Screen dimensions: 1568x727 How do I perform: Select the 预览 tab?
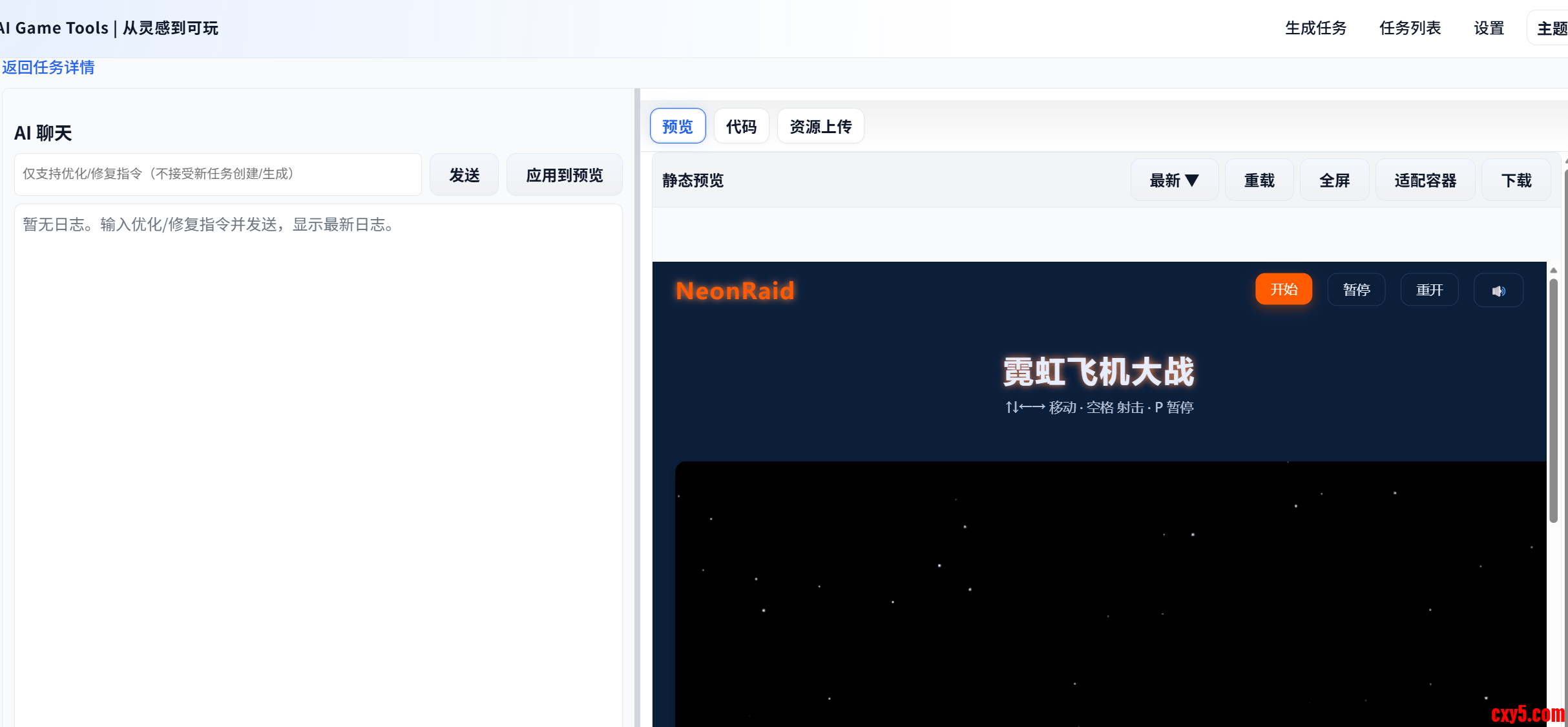pyautogui.click(x=677, y=127)
